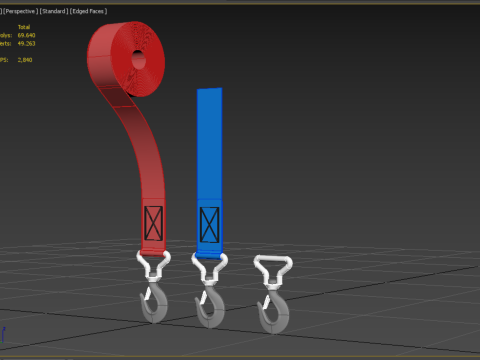
Task: Click the "Total" statistics column header
Action: click(x=24, y=27)
